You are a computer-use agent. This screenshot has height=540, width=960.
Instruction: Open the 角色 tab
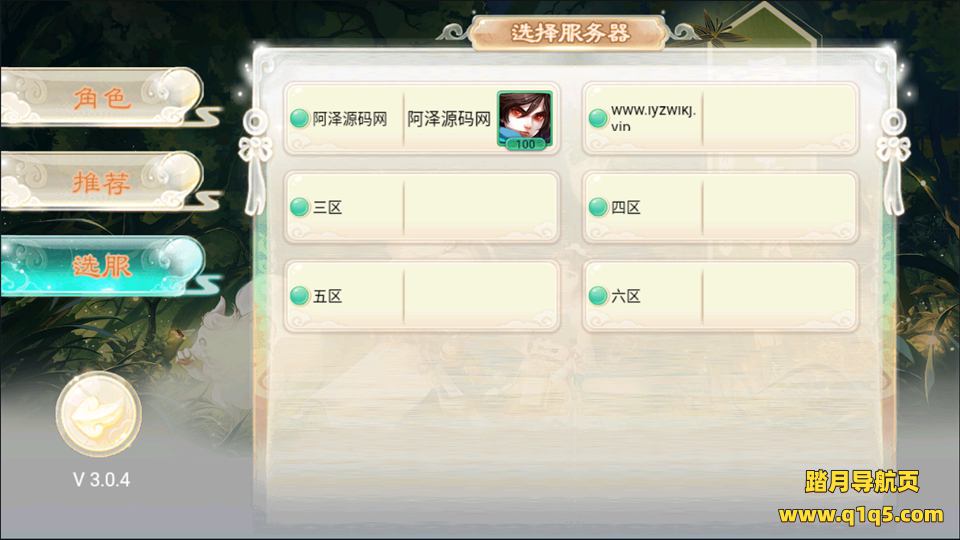102,97
